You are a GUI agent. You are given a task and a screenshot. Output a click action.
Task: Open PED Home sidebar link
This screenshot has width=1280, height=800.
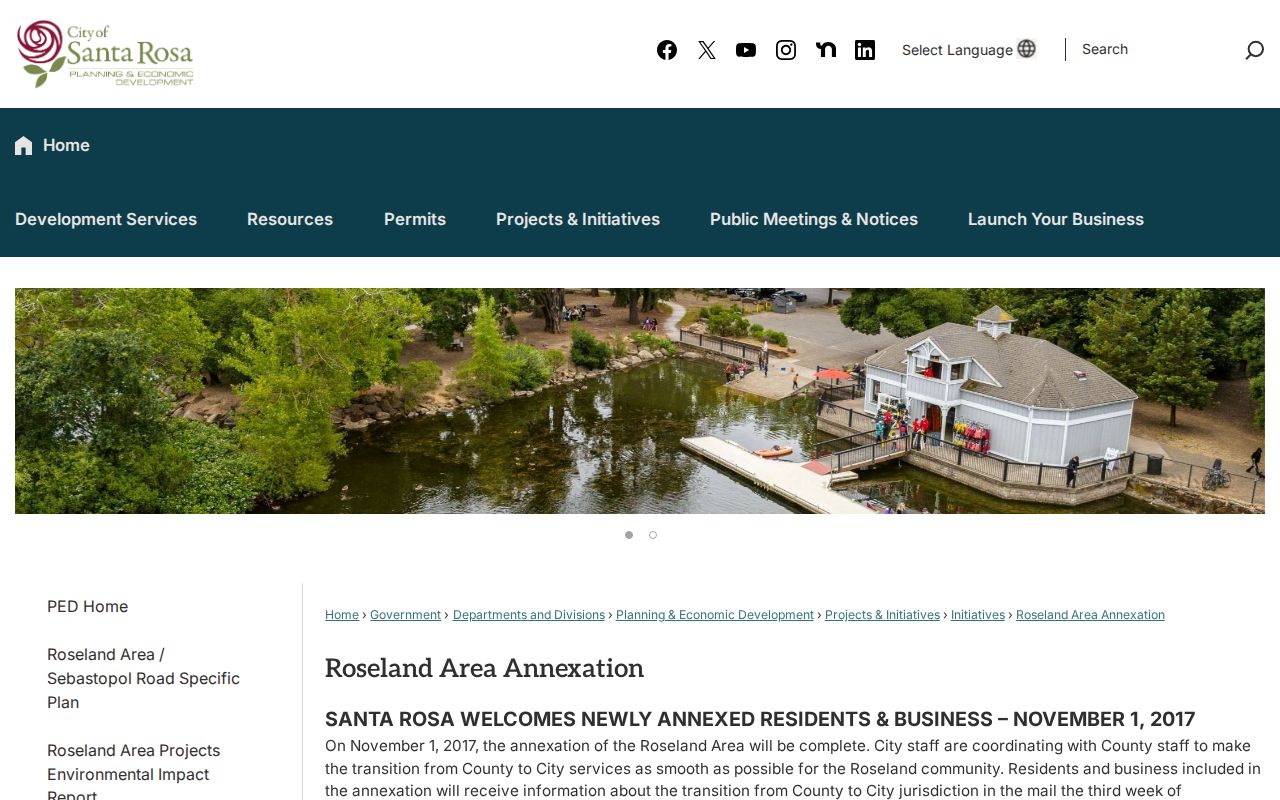pyautogui.click(x=87, y=606)
